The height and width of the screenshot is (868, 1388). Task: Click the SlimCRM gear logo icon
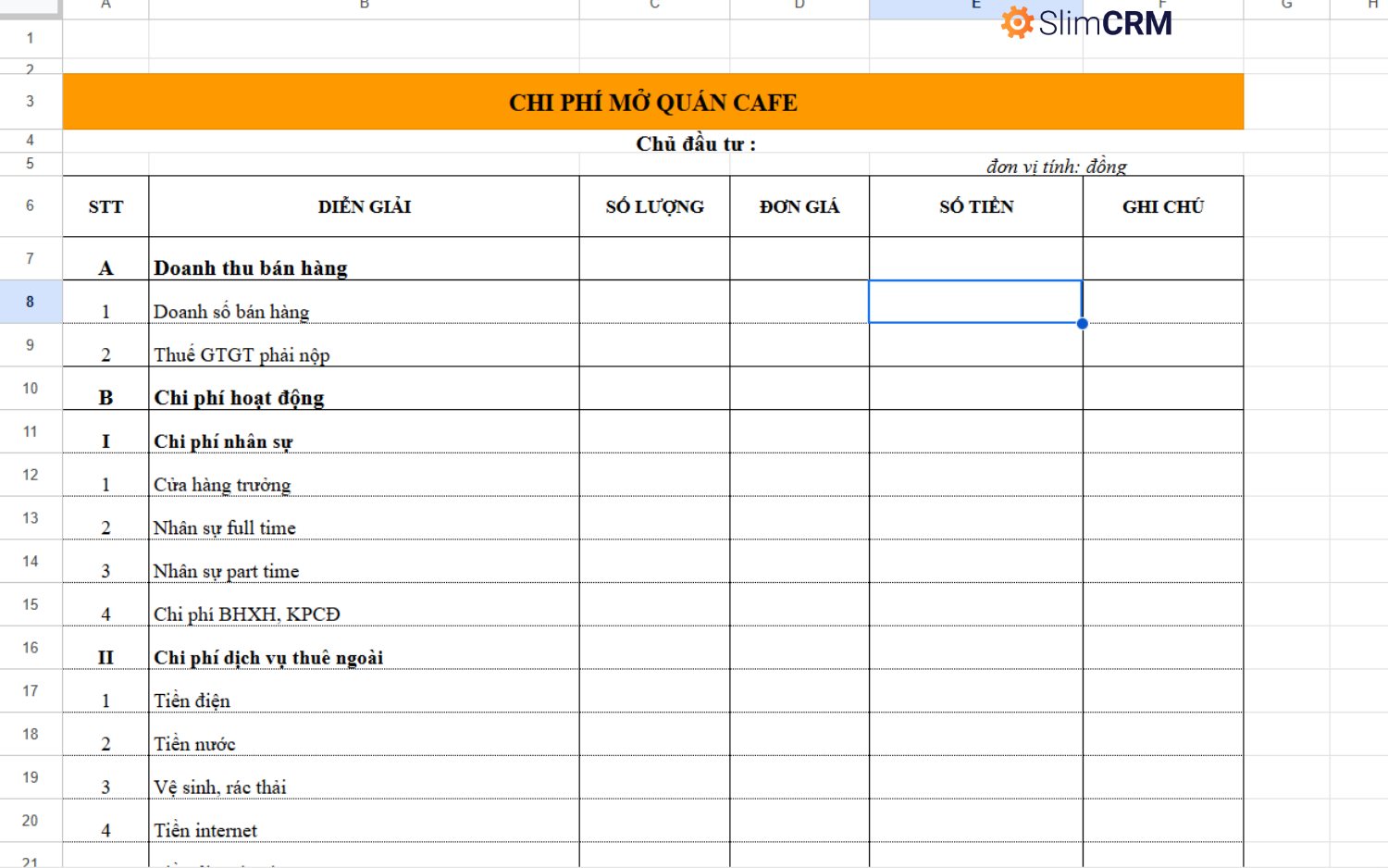[x=1017, y=22]
